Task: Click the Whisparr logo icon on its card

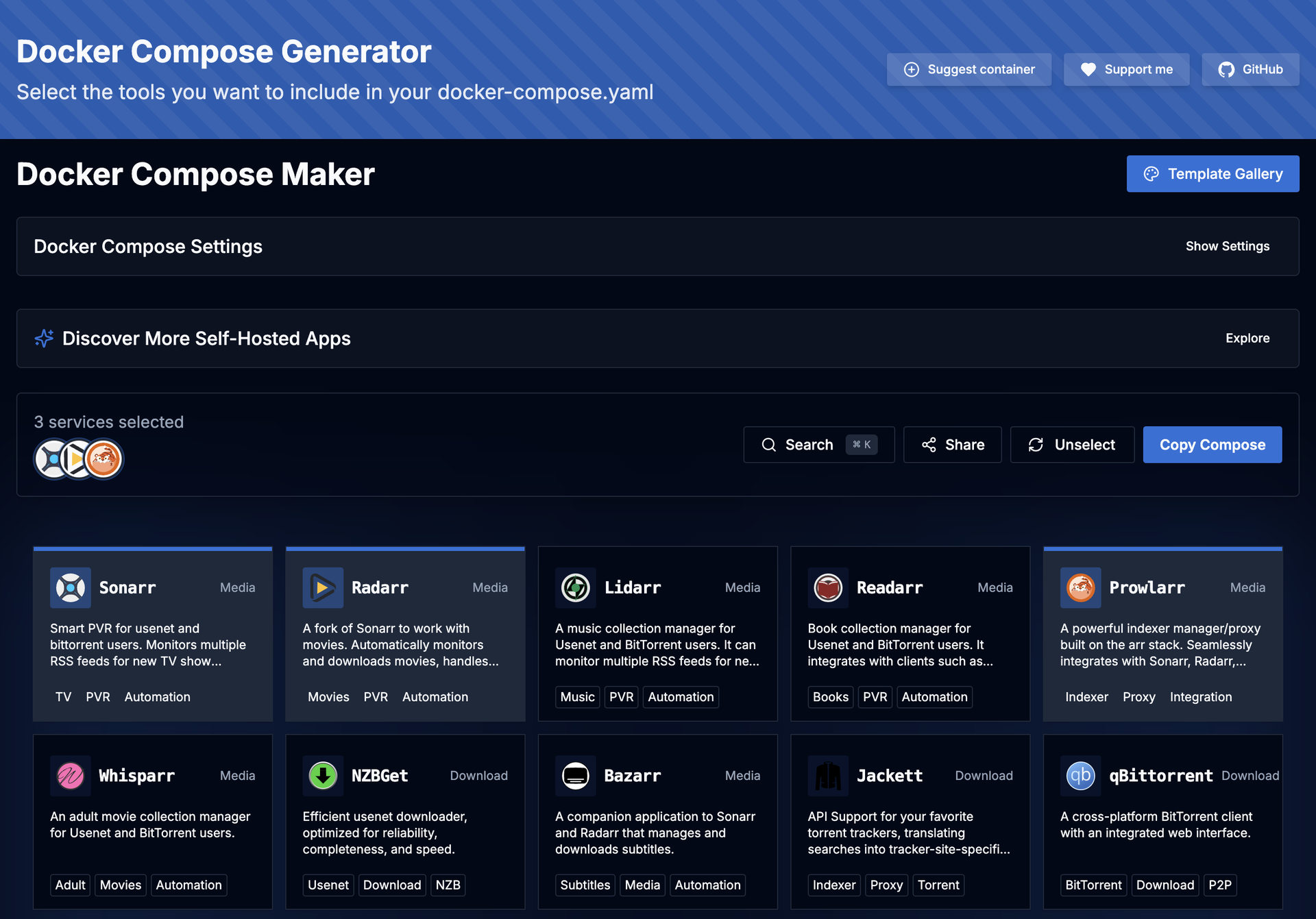Action: click(x=70, y=776)
